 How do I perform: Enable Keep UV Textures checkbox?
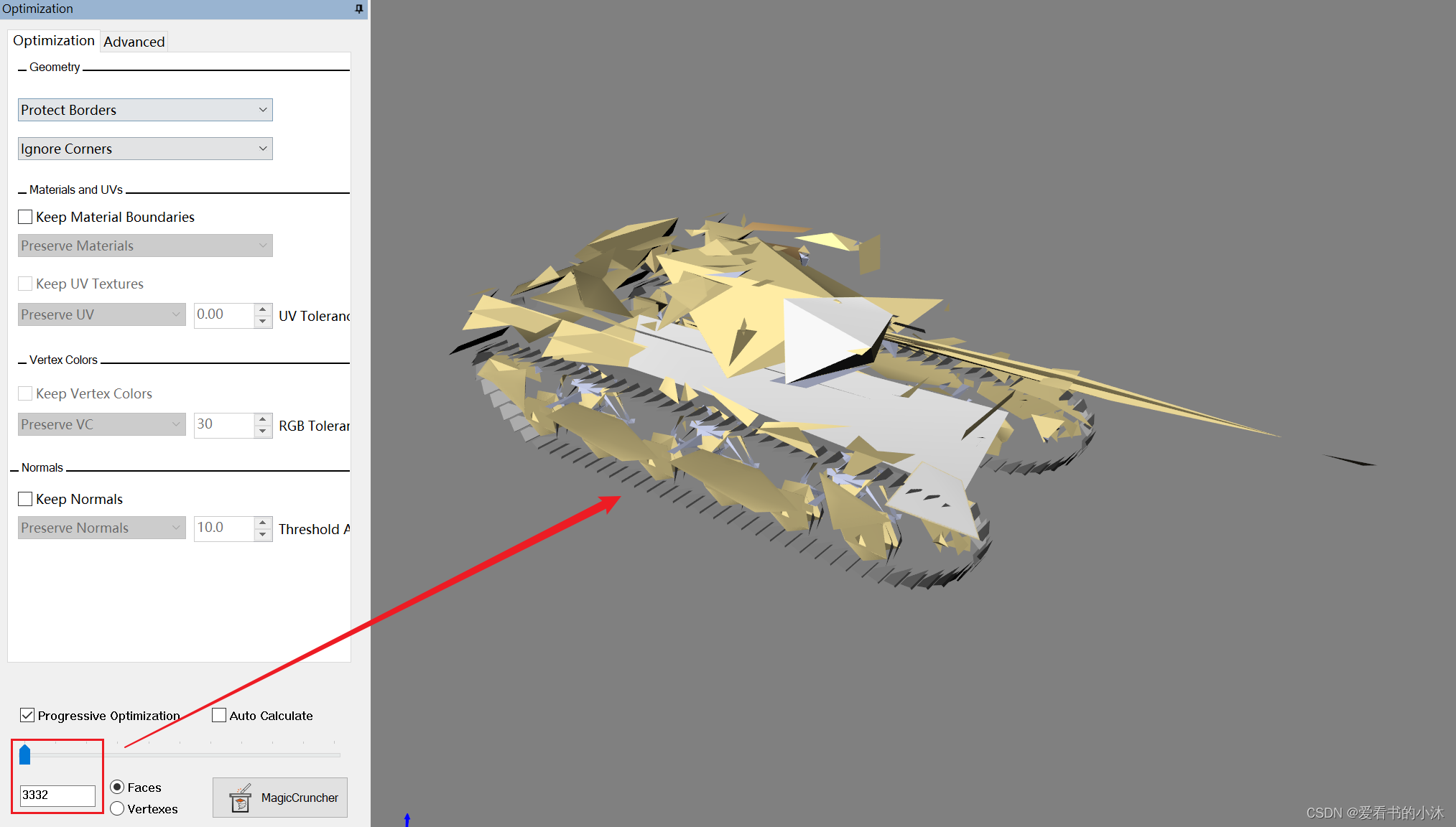(x=24, y=283)
